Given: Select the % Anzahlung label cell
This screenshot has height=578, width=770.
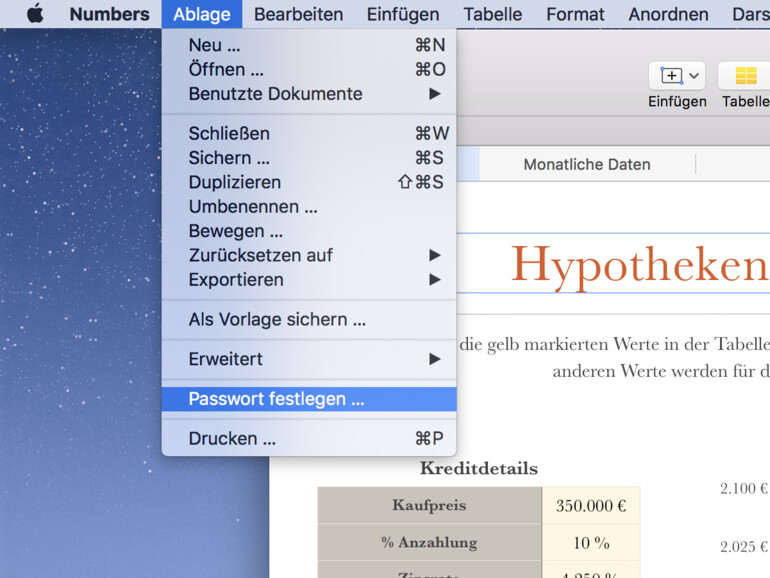Looking at the screenshot, I should tap(430, 542).
